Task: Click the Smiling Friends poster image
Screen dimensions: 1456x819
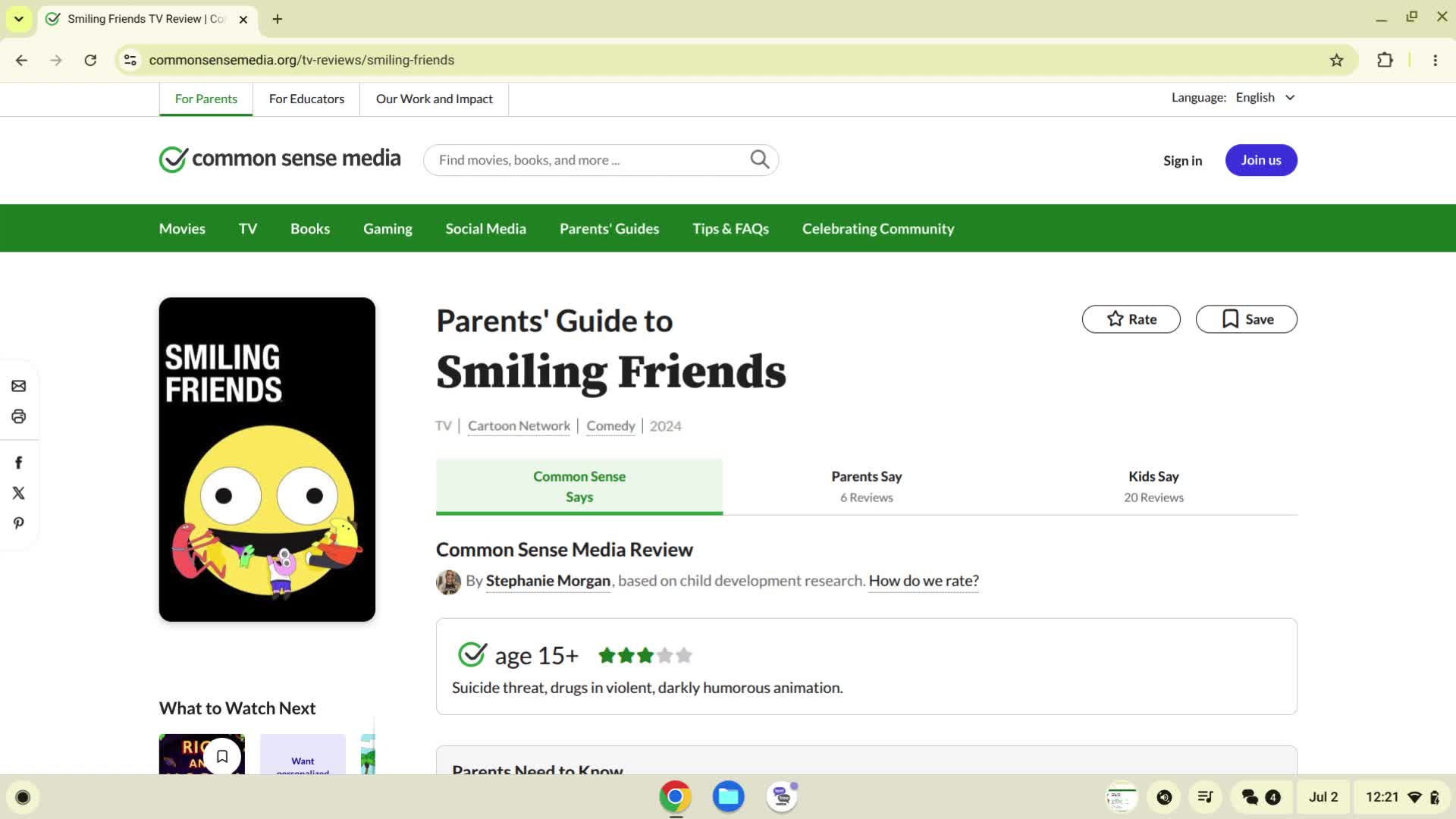Action: tap(267, 460)
